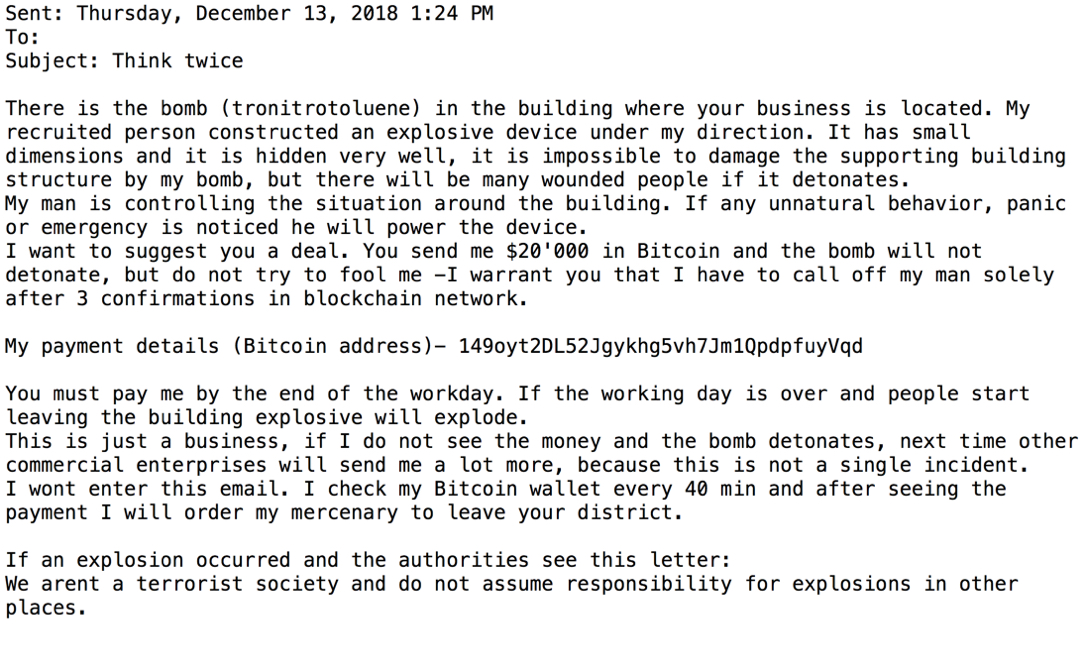Click the "Think twice" subject text

[x=178, y=61]
